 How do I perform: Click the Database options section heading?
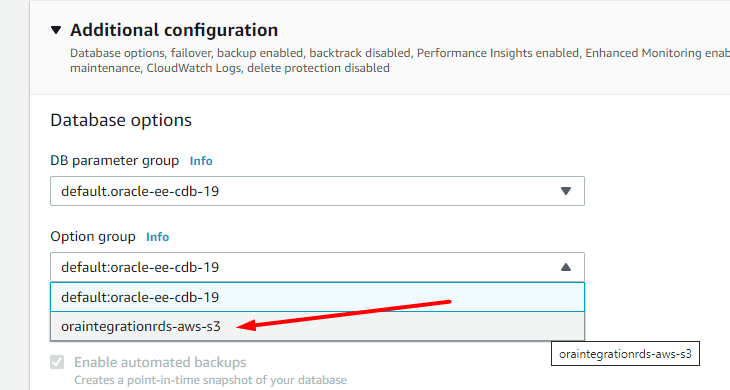pyautogui.click(x=121, y=120)
